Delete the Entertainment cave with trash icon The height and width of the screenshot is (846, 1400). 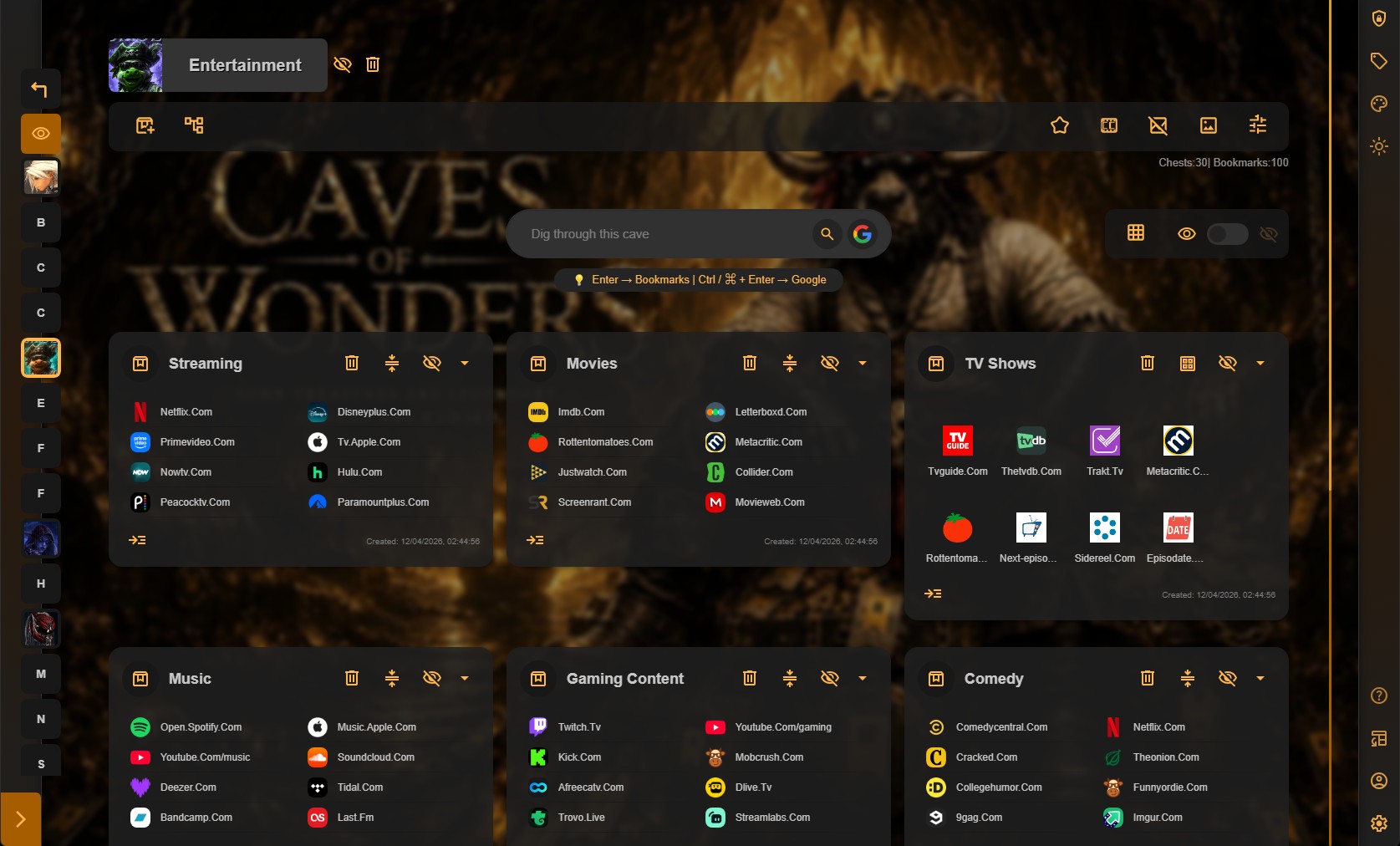pyautogui.click(x=373, y=64)
